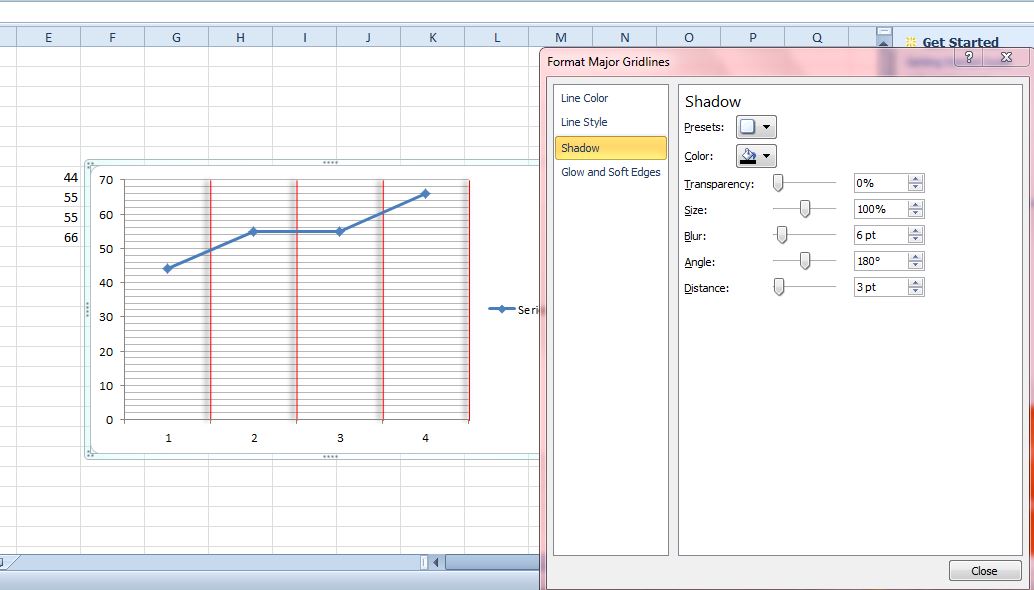
Task: Click the horizontal scrollbar left arrow icon
Action: tap(435, 562)
